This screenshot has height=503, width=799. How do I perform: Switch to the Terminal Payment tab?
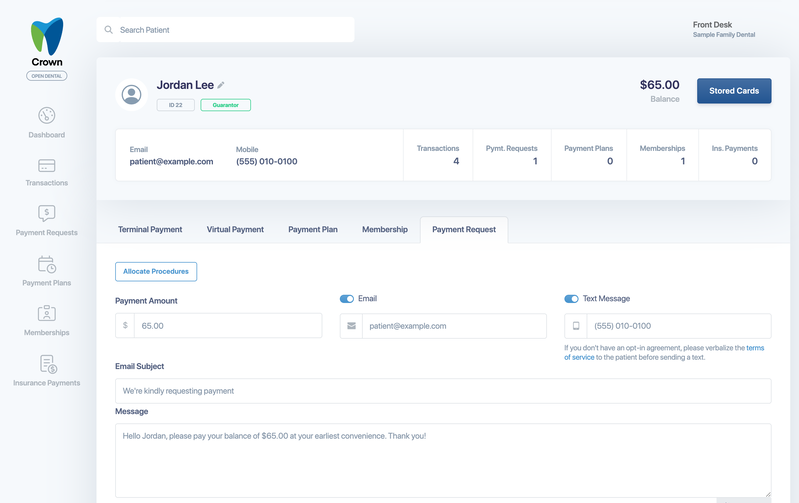(x=150, y=229)
